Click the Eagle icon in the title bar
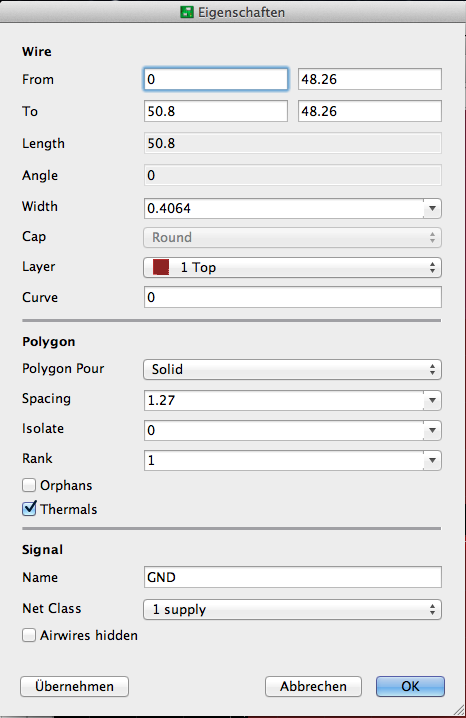Viewport: 466px width, 718px height. click(186, 12)
